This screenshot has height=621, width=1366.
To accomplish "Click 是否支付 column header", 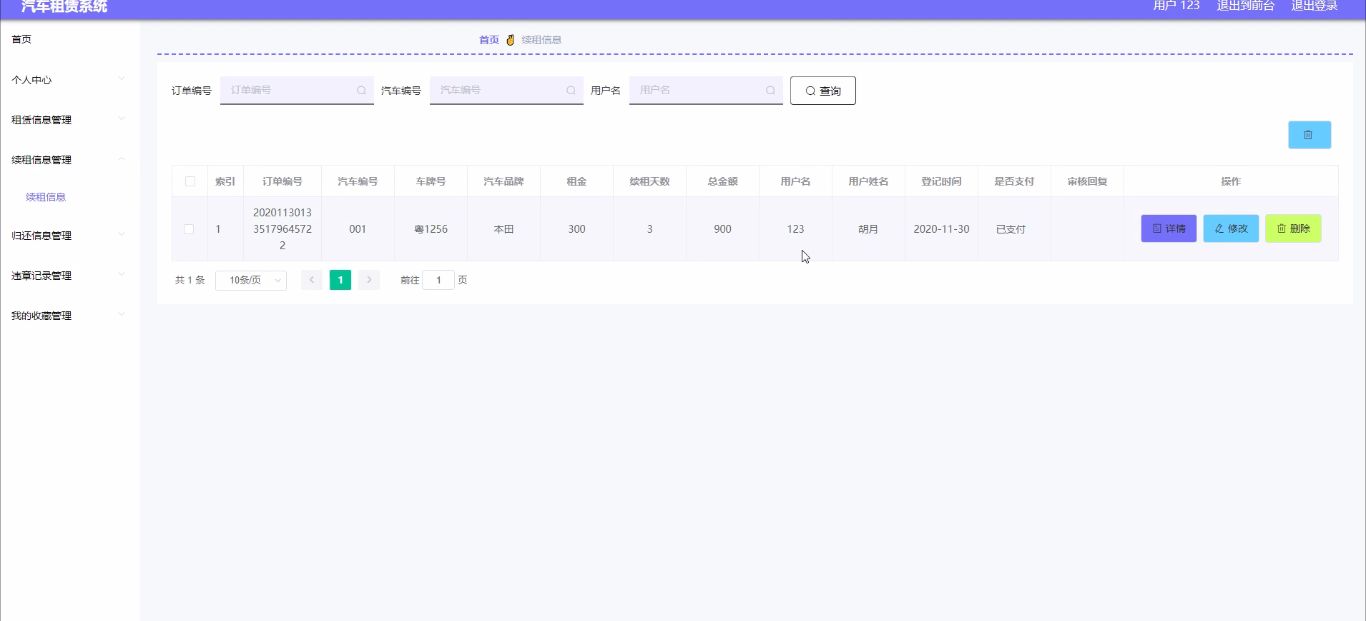I will point(1014,181).
